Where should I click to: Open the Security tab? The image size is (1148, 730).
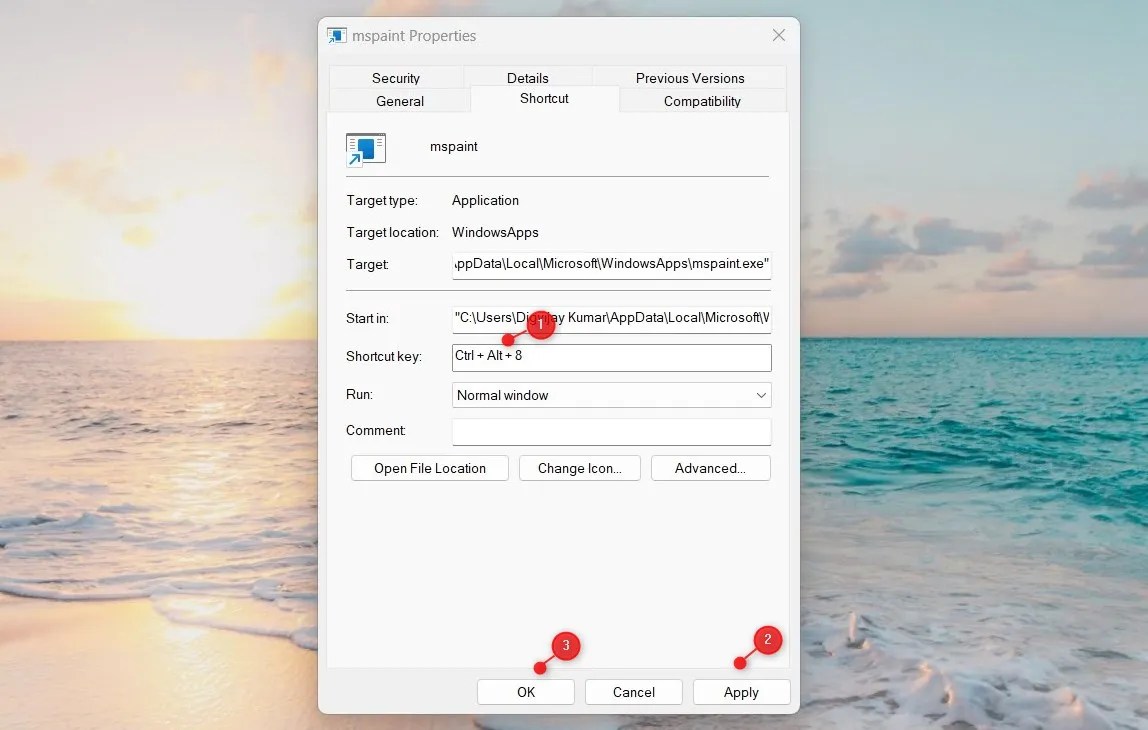click(396, 77)
